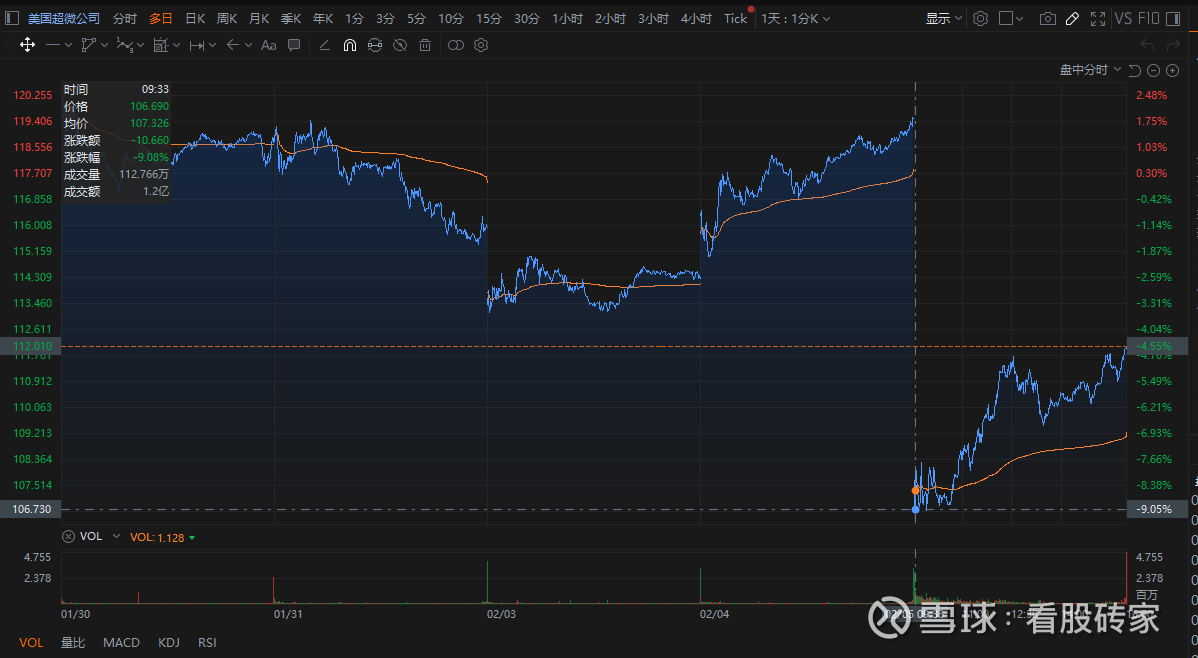Click the 美国超微公司 stock name
The width and height of the screenshot is (1198, 658).
pos(64,18)
